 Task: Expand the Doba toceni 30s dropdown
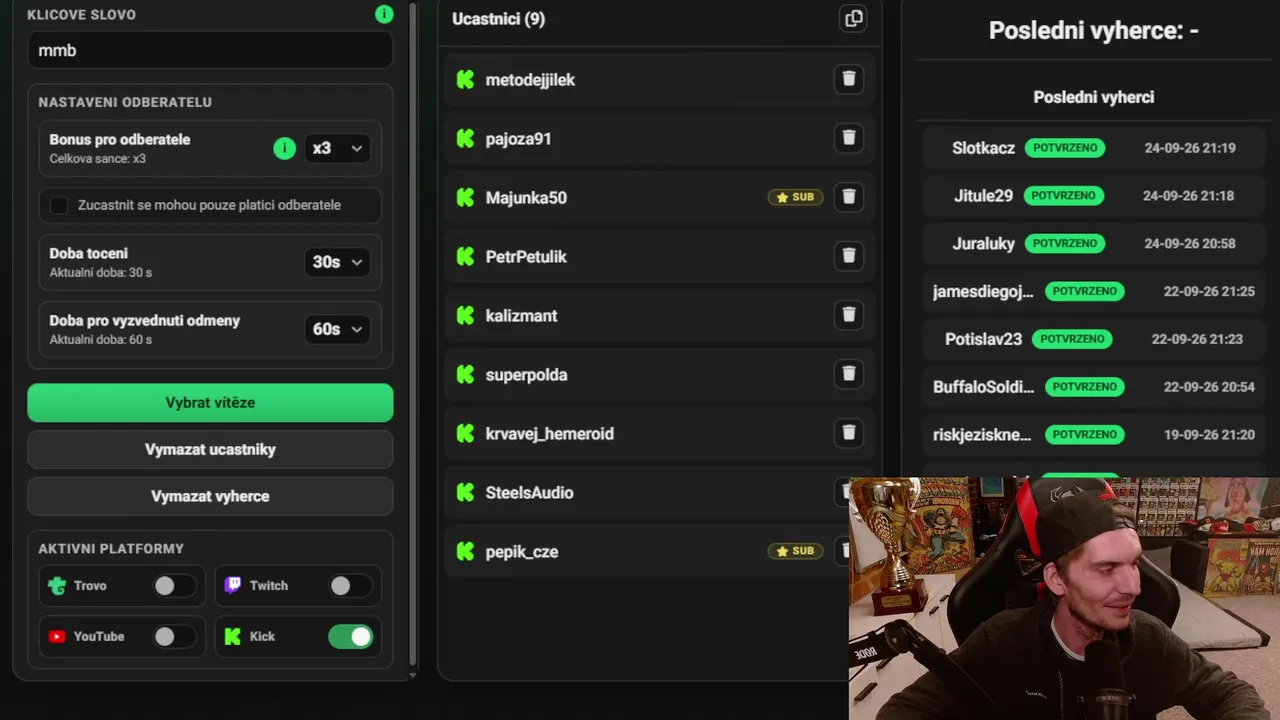(x=336, y=262)
